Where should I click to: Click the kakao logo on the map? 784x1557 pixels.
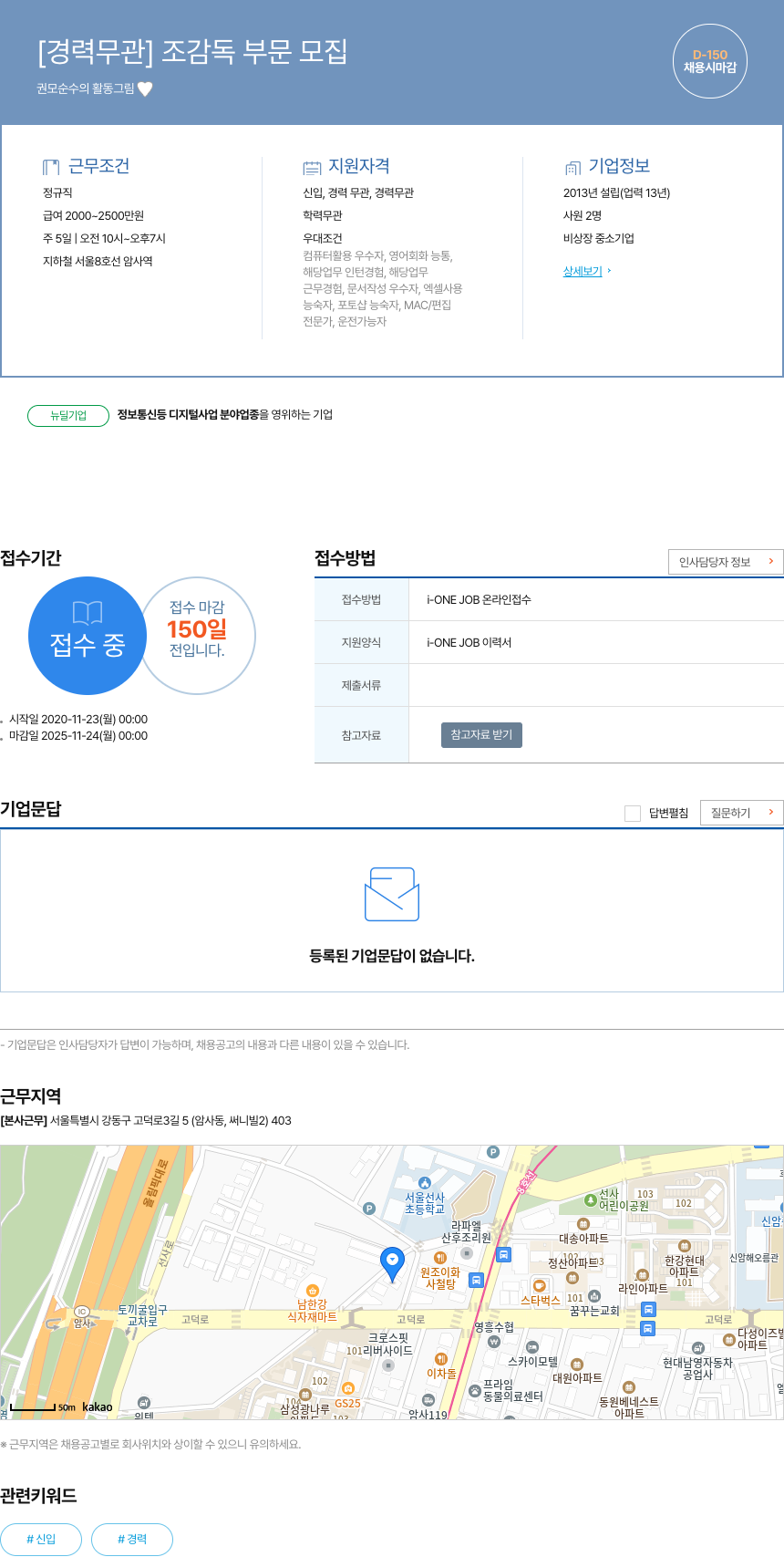click(x=98, y=1407)
